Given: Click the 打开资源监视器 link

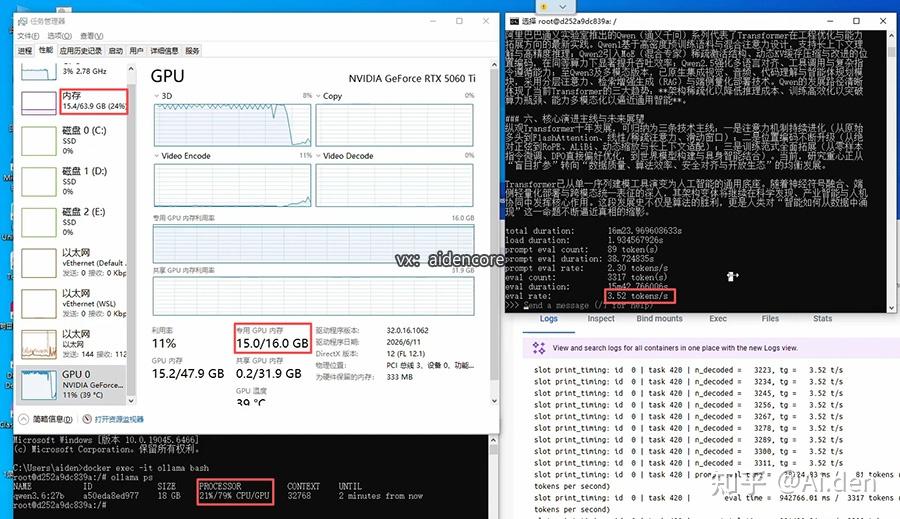Looking at the screenshot, I should tap(119, 419).
